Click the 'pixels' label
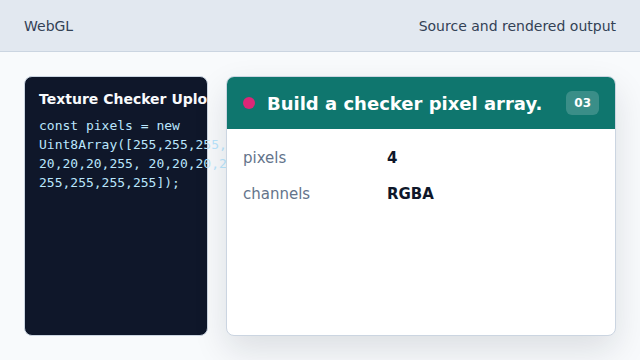 tap(264, 158)
